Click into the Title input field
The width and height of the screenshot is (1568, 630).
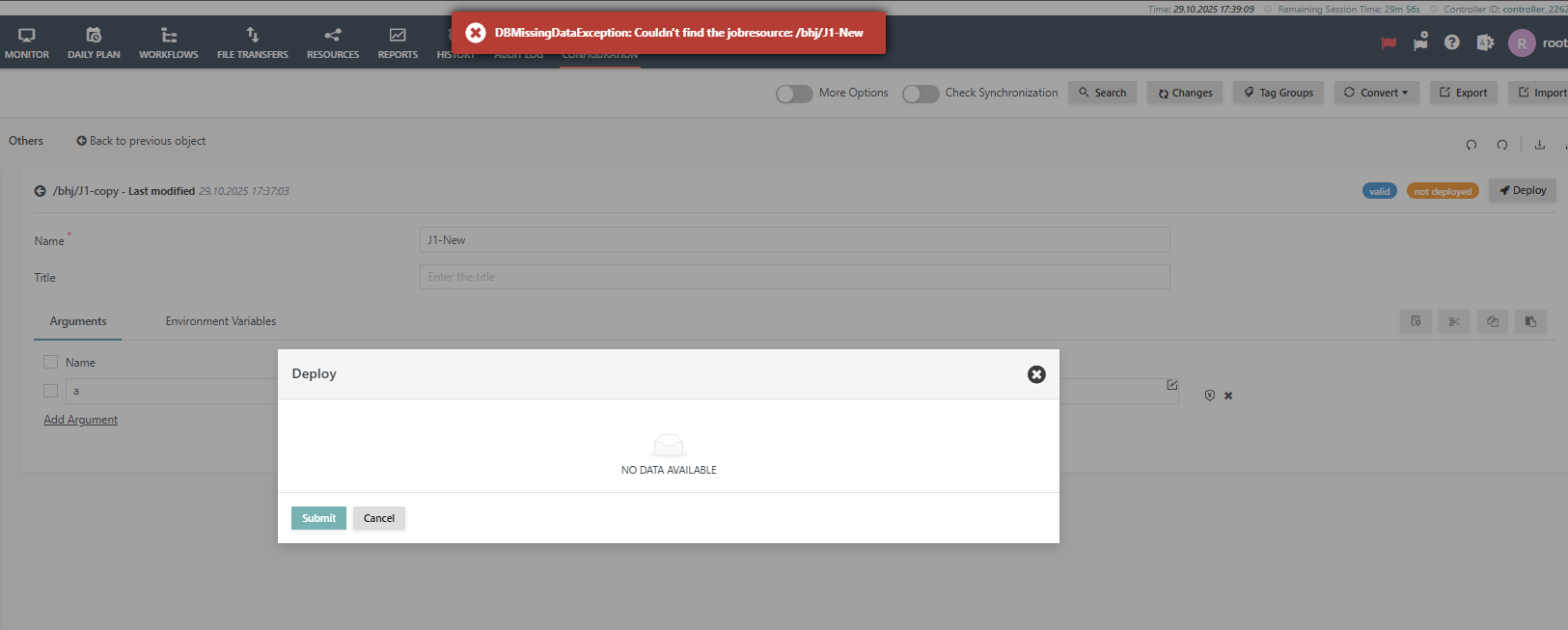coord(794,277)
